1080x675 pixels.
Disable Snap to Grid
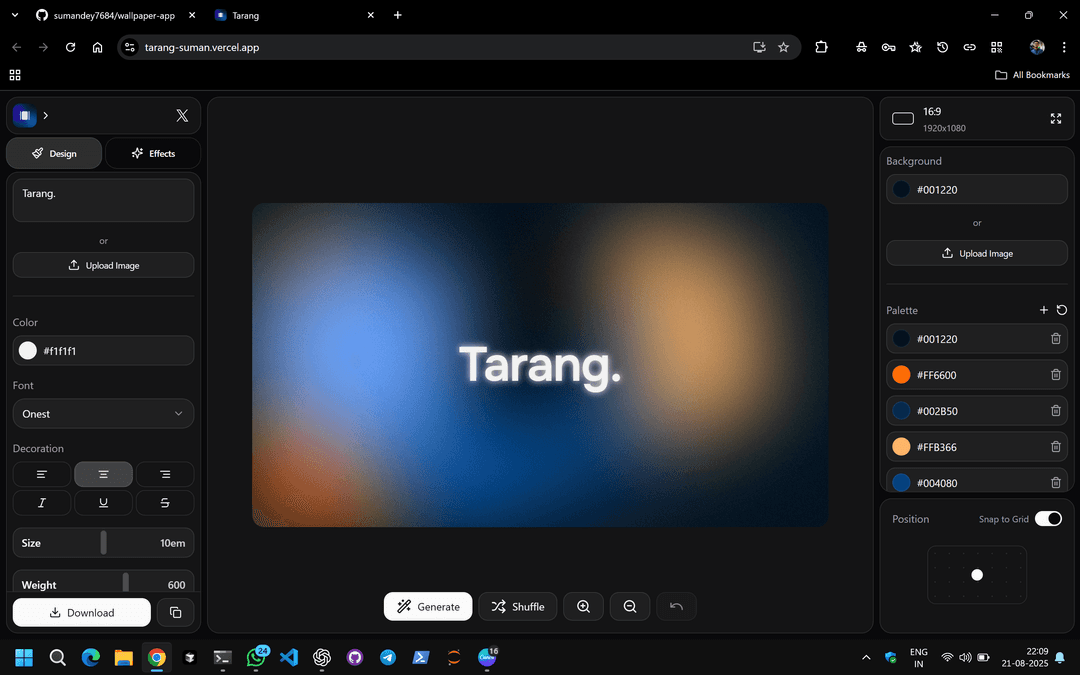(1048, 519)
